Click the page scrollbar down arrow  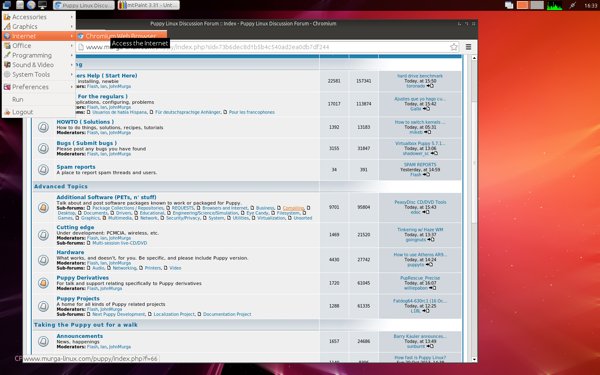(x=474, y=359)
